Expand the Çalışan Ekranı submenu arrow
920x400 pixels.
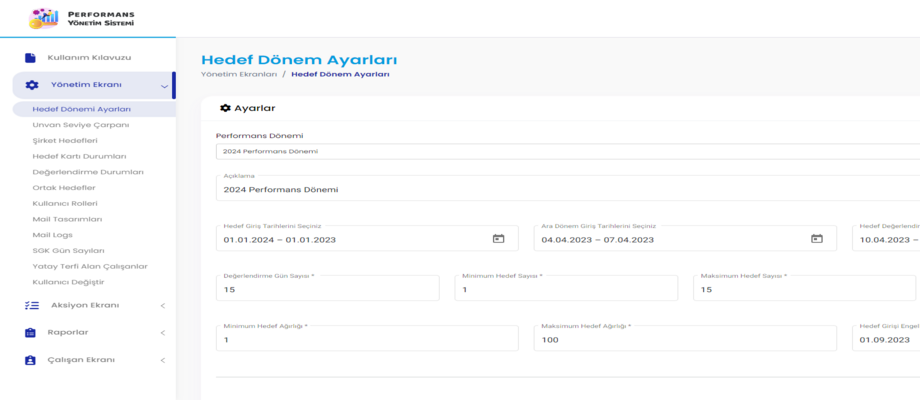pos(163,360)
